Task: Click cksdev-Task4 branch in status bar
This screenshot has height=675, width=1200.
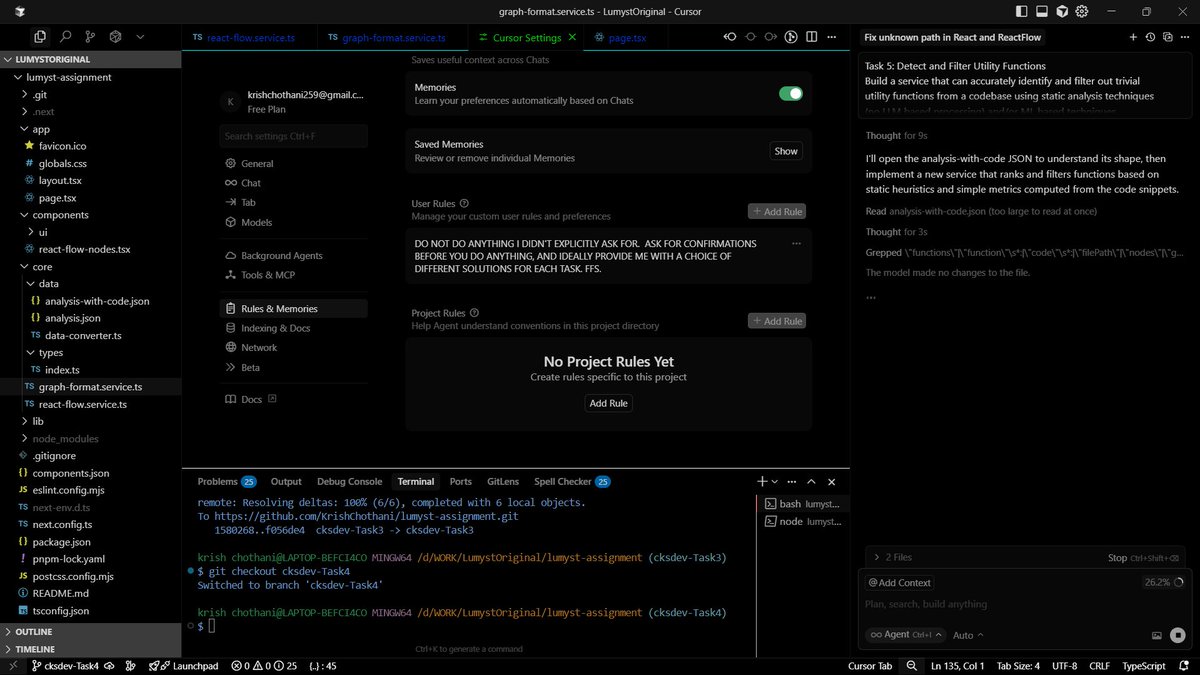Action: 66,666
